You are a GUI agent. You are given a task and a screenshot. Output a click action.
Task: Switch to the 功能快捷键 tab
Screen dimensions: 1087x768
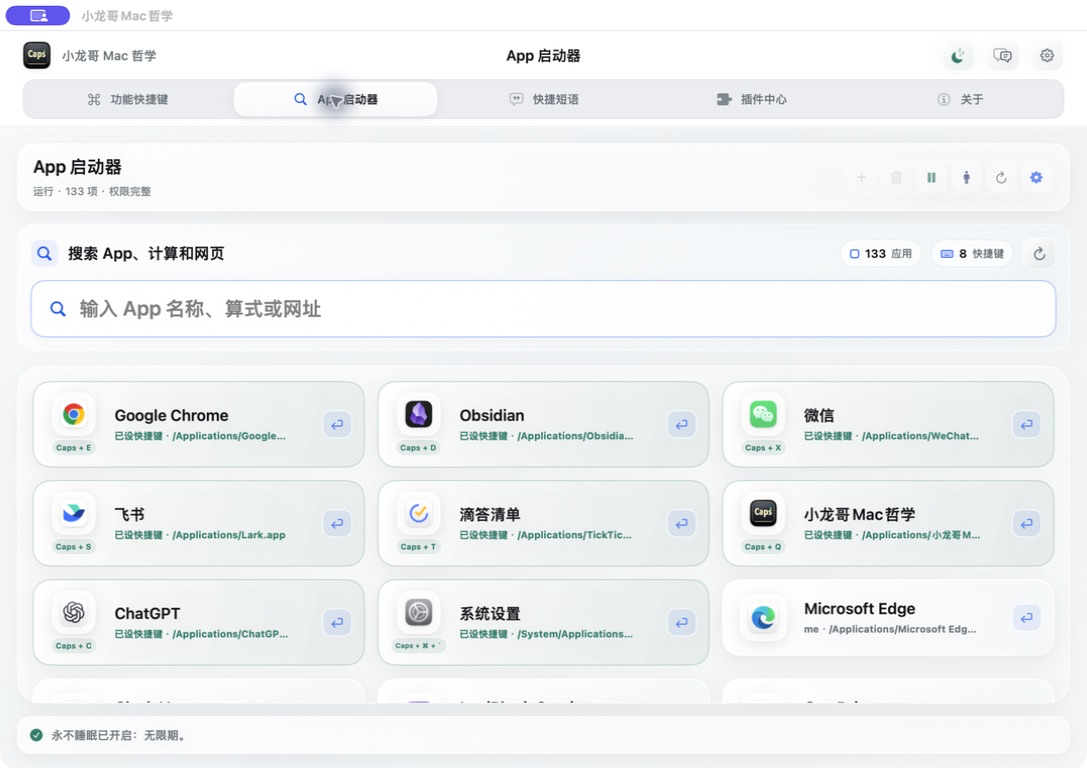128,99
